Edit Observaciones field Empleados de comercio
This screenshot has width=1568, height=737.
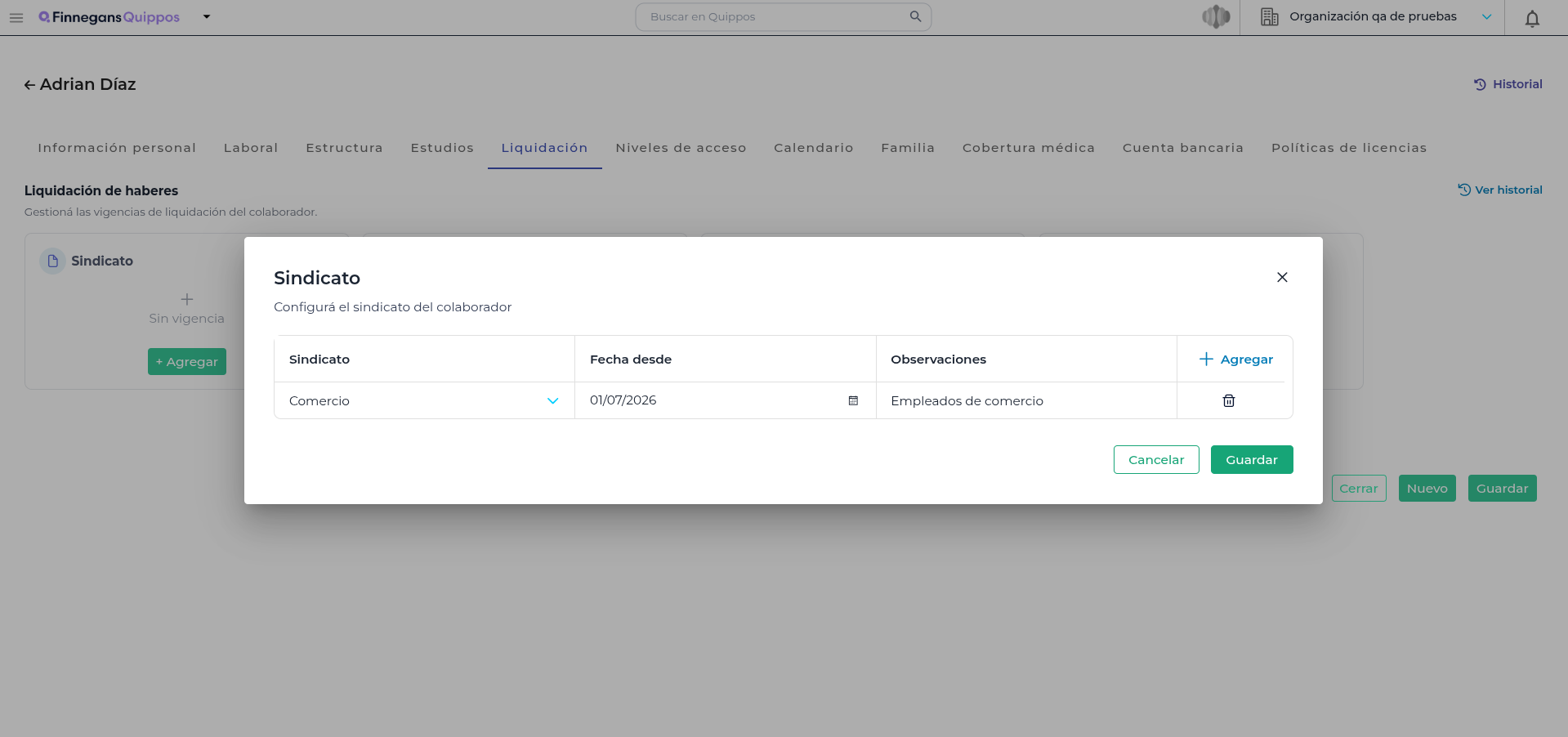coord(1026,400)
